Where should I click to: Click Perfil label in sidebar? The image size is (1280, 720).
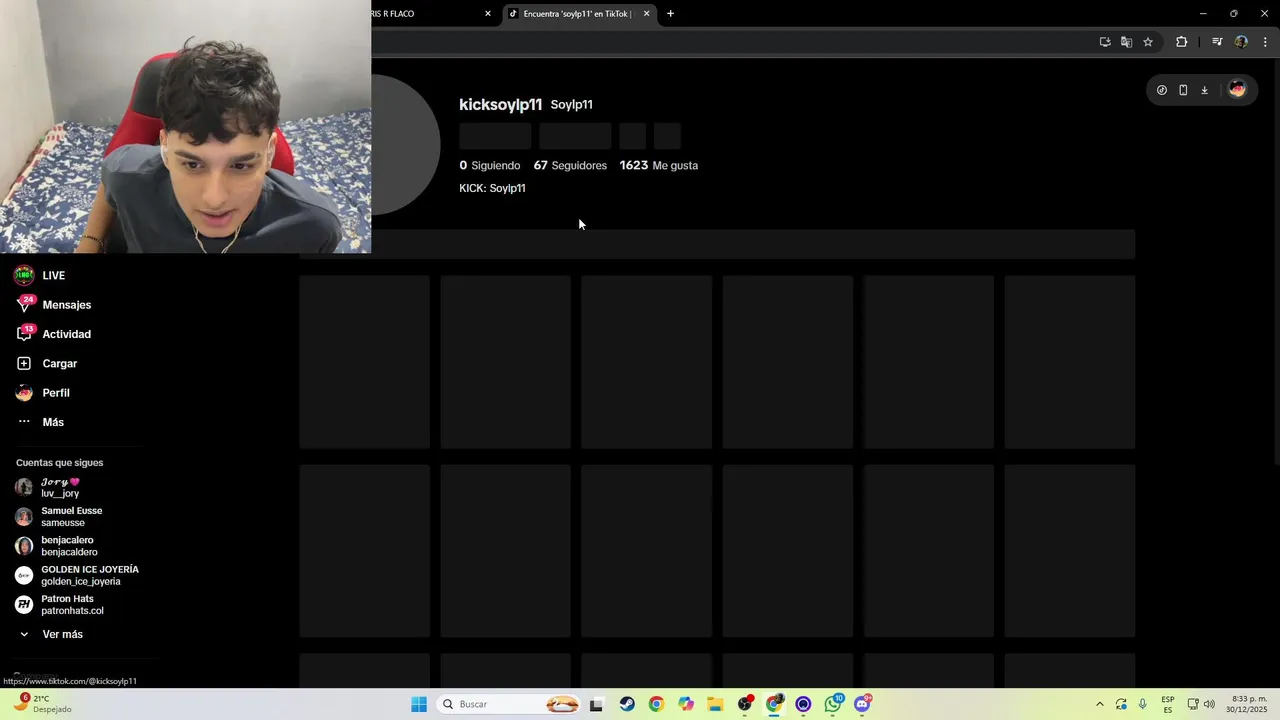(x=56, y=393)
